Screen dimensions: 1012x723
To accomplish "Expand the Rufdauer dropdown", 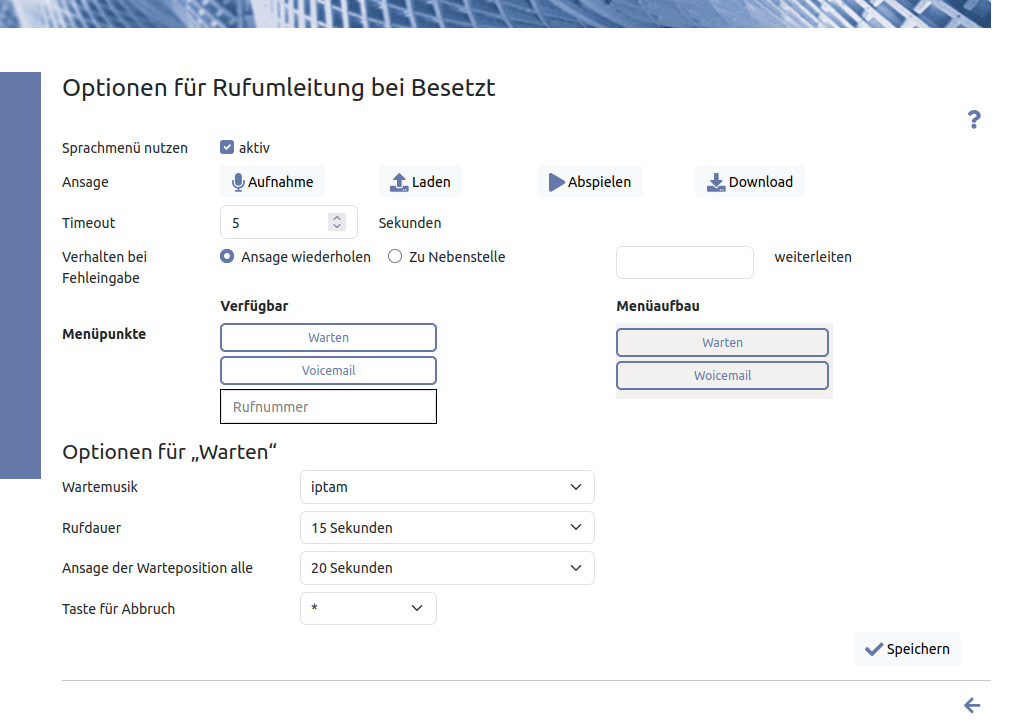I will (446, 527).
